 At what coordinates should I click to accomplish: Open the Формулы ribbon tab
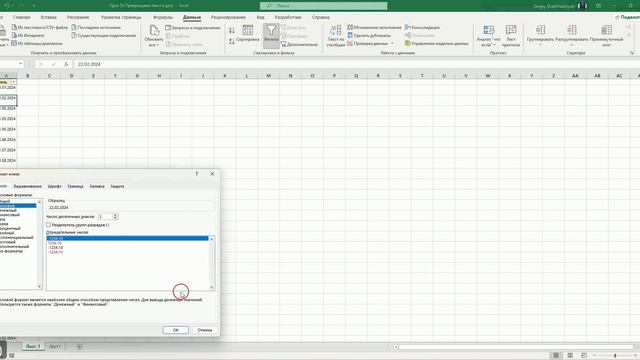point(163,17)
